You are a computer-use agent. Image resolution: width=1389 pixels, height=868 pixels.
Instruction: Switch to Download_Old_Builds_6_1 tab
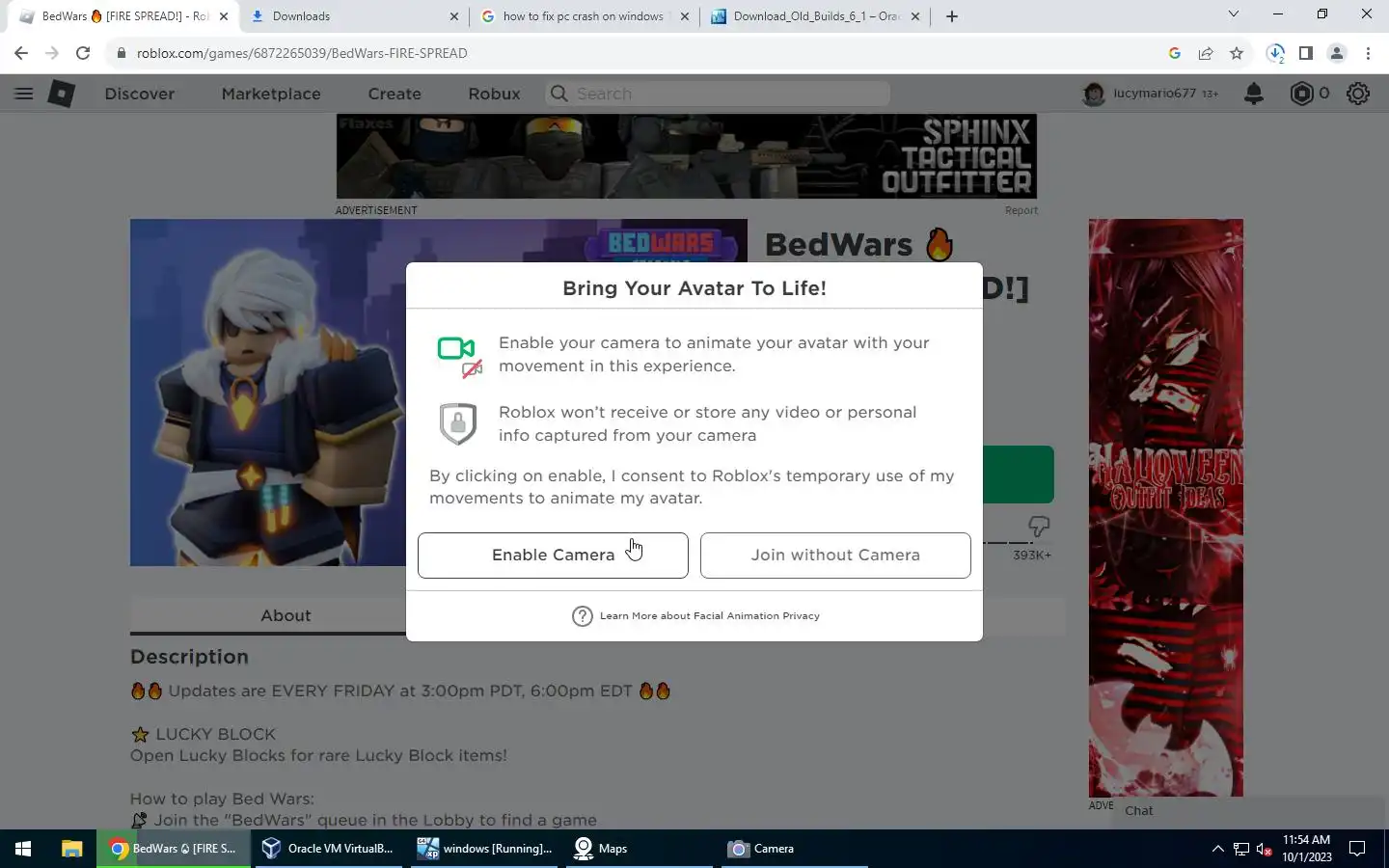(x=816, y=16)
